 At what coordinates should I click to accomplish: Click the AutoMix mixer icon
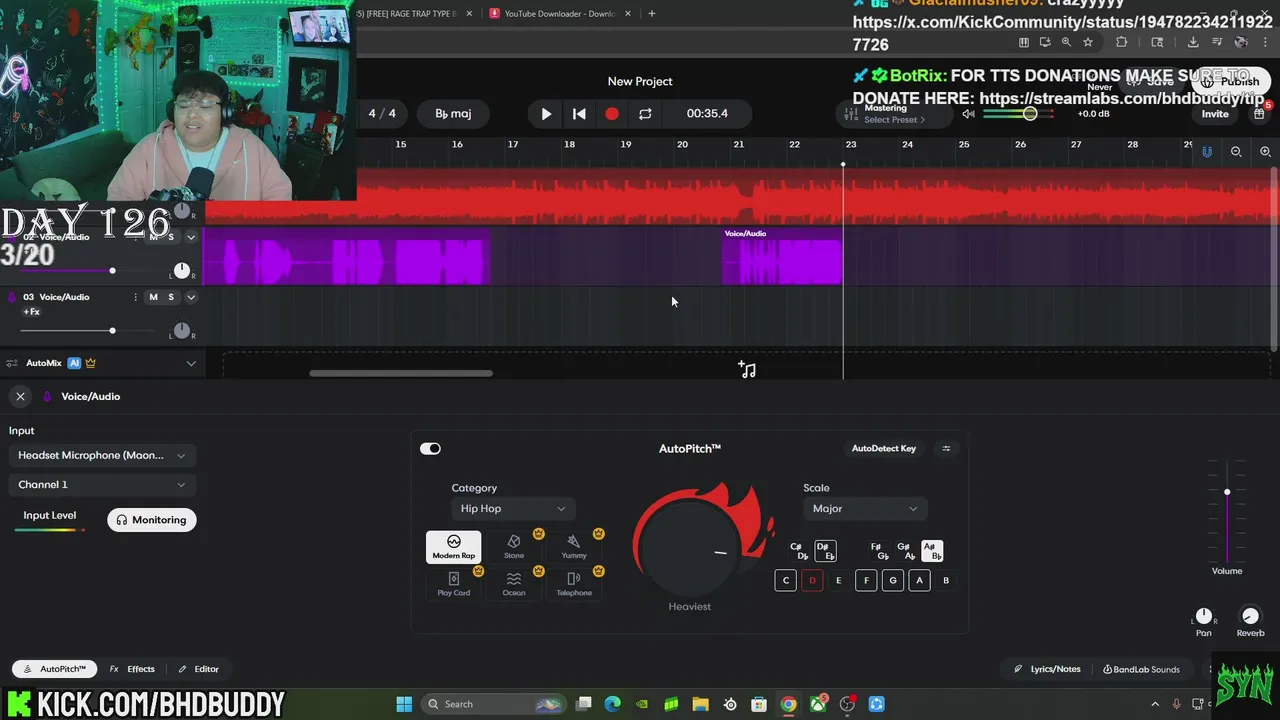click(x=12, y=363)
